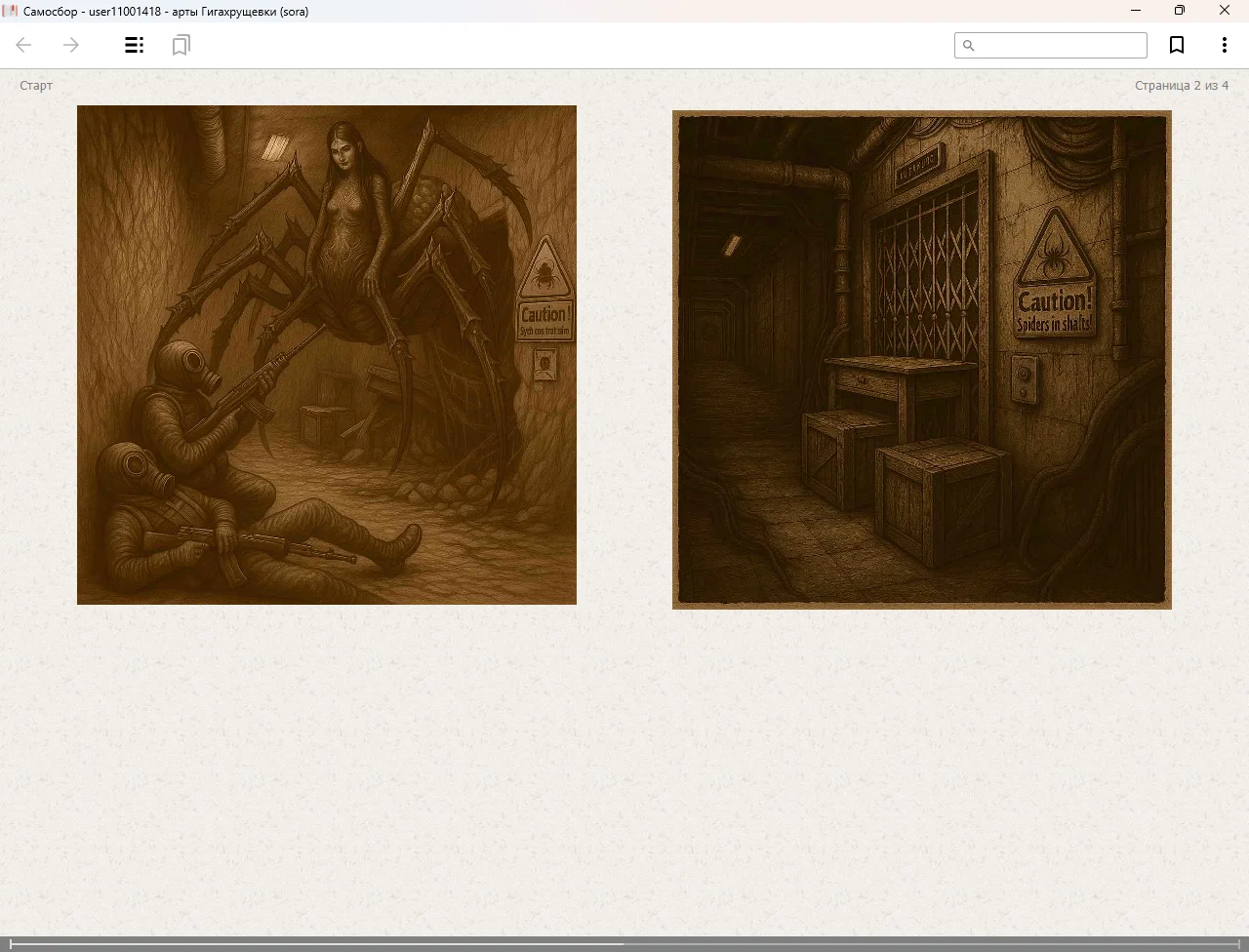Show the saved bookmarks panel
Image resolution: width=1249 pixels, height=952 pixels.
[x=181, y=45]
